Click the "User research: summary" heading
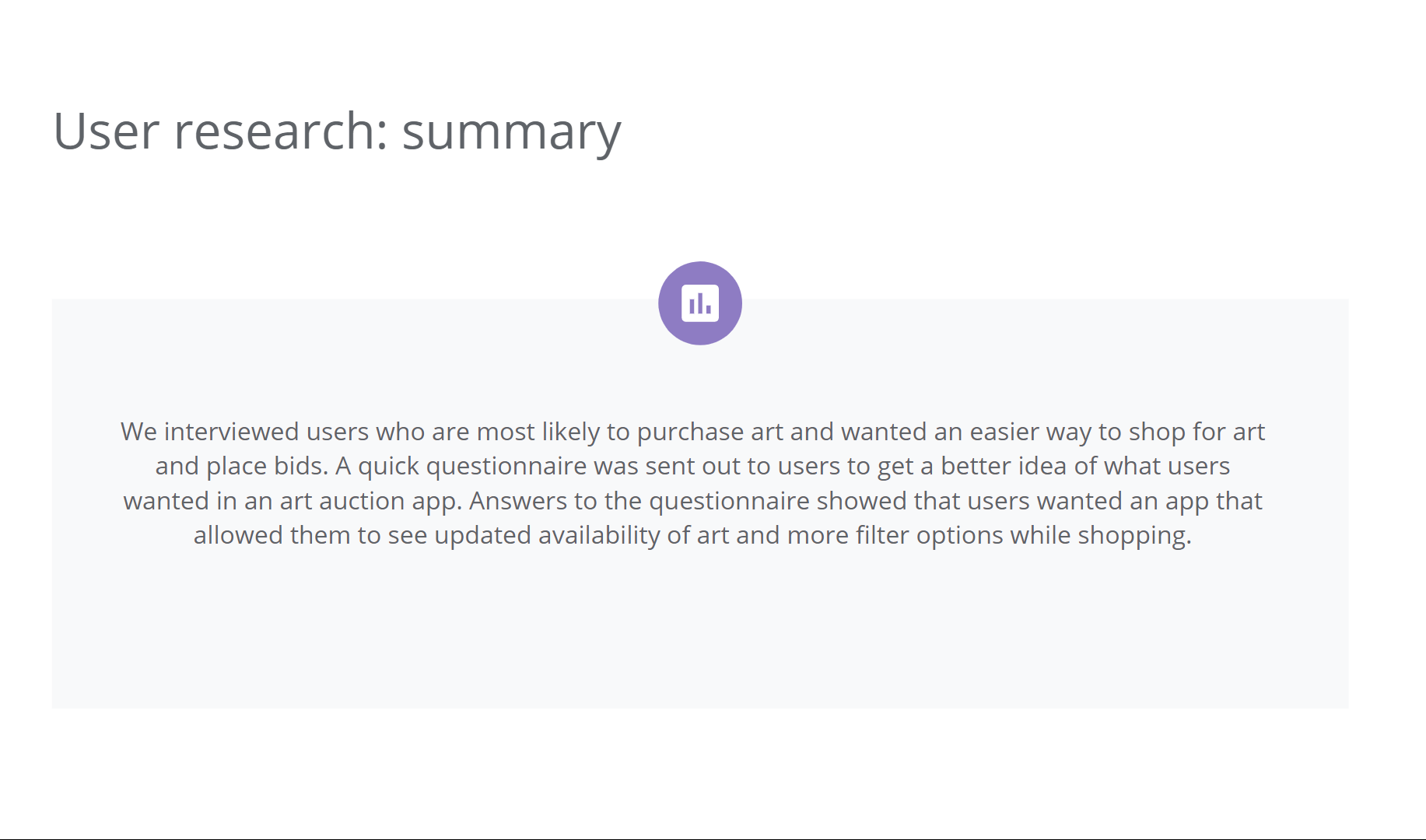This screenshot has height=840, width=1426. [x=337, y=131]
